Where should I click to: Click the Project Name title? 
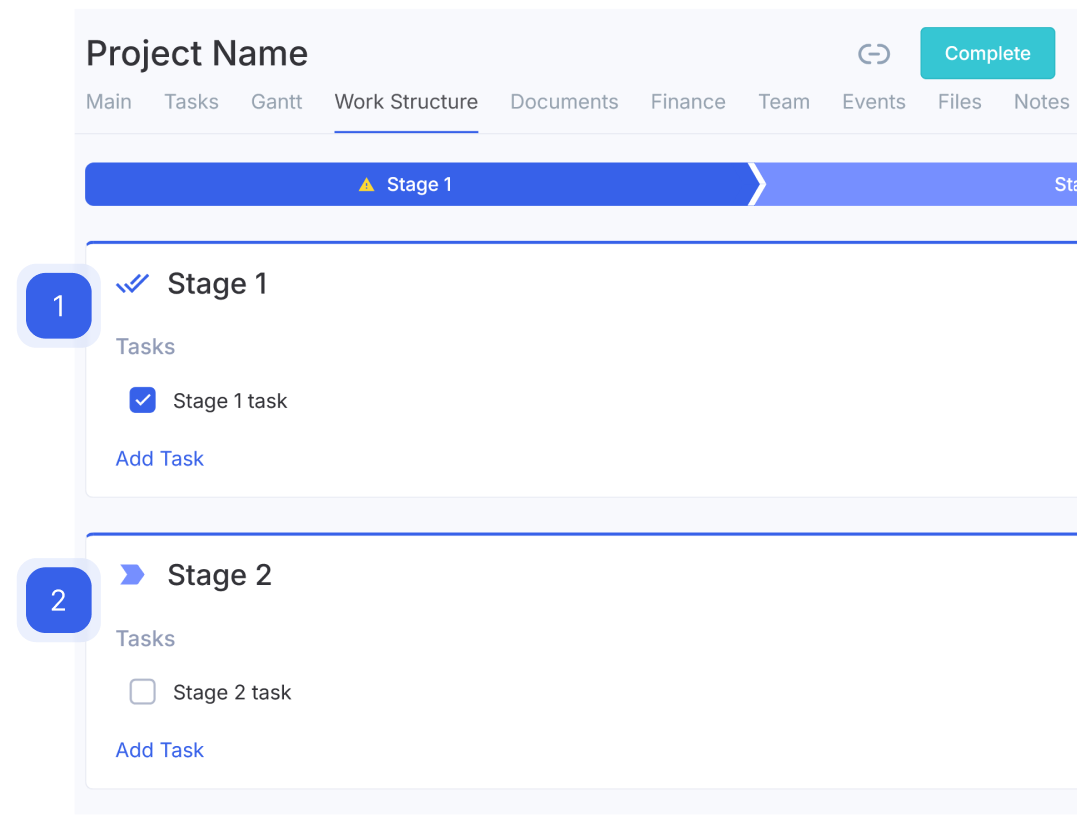click(x=197, y=54)
